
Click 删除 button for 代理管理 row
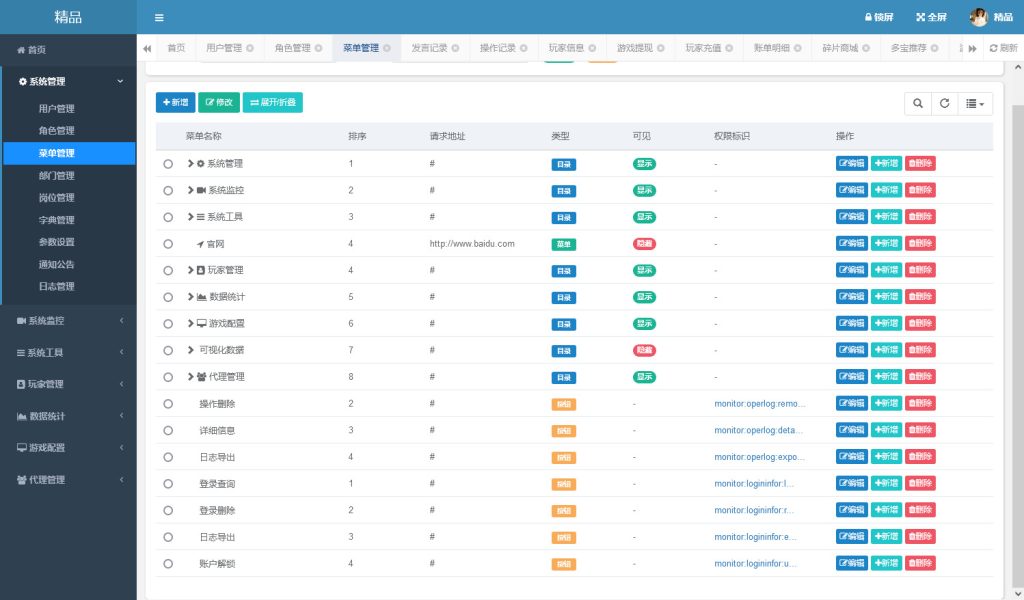coord(920,377)
